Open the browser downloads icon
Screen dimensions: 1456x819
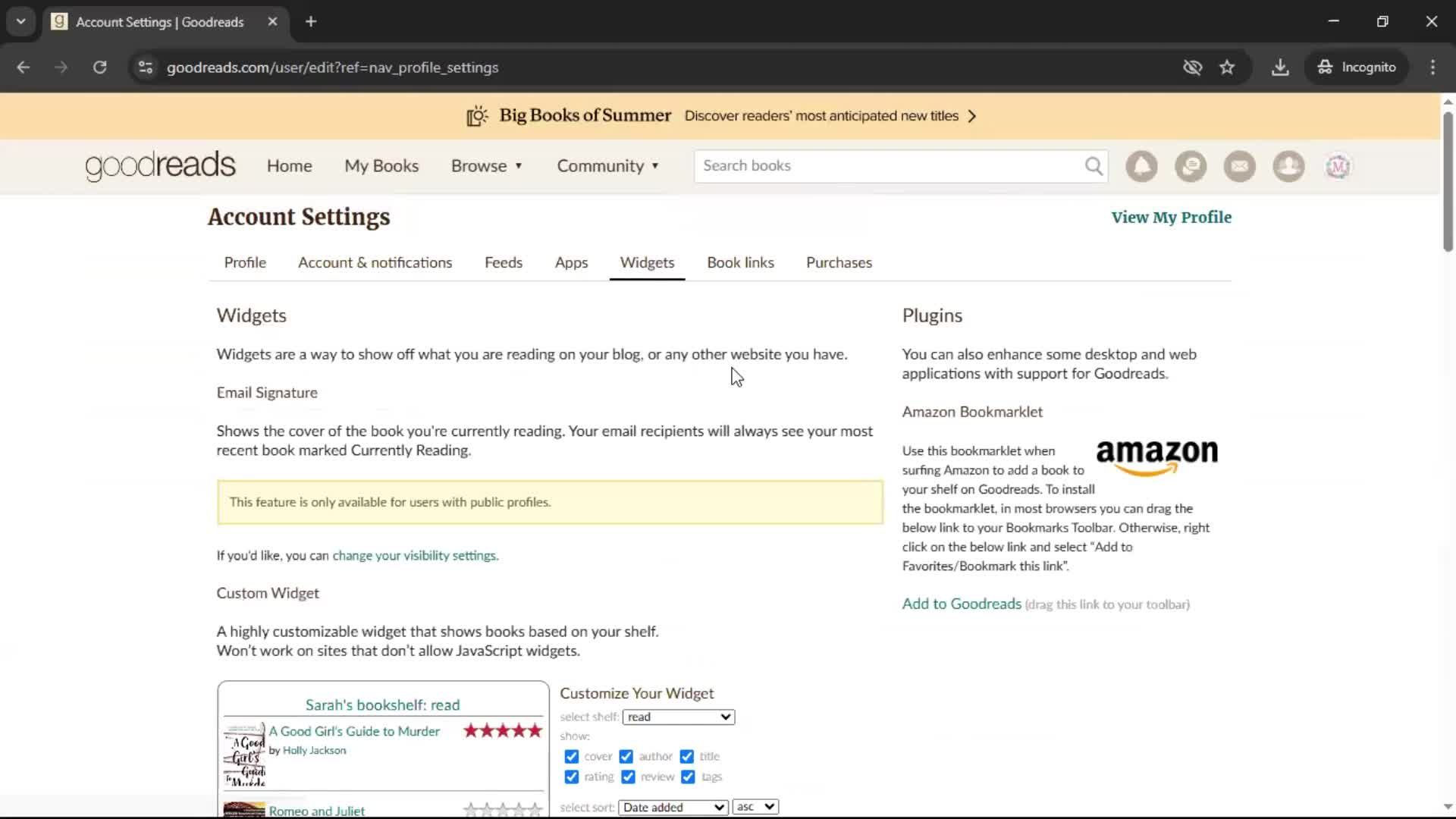[1280, 67]
